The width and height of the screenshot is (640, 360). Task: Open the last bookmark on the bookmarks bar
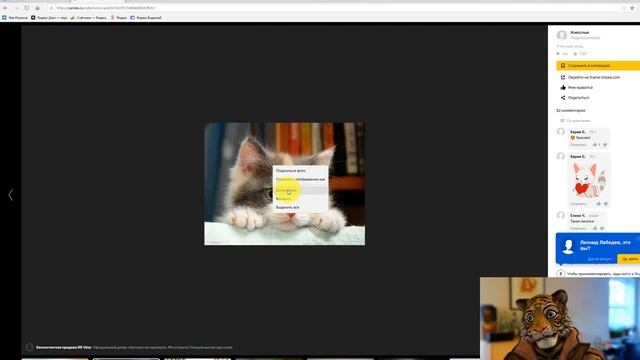(x=146, y=18)
